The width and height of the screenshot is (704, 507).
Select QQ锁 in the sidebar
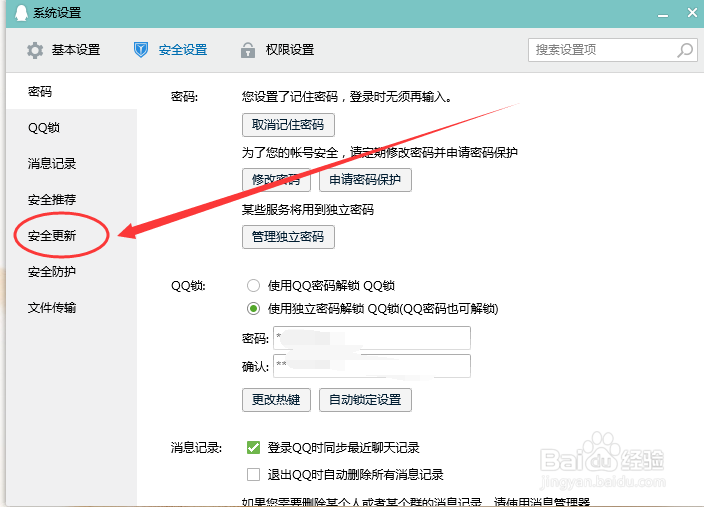pyautogui.click(x=71, y=128)
